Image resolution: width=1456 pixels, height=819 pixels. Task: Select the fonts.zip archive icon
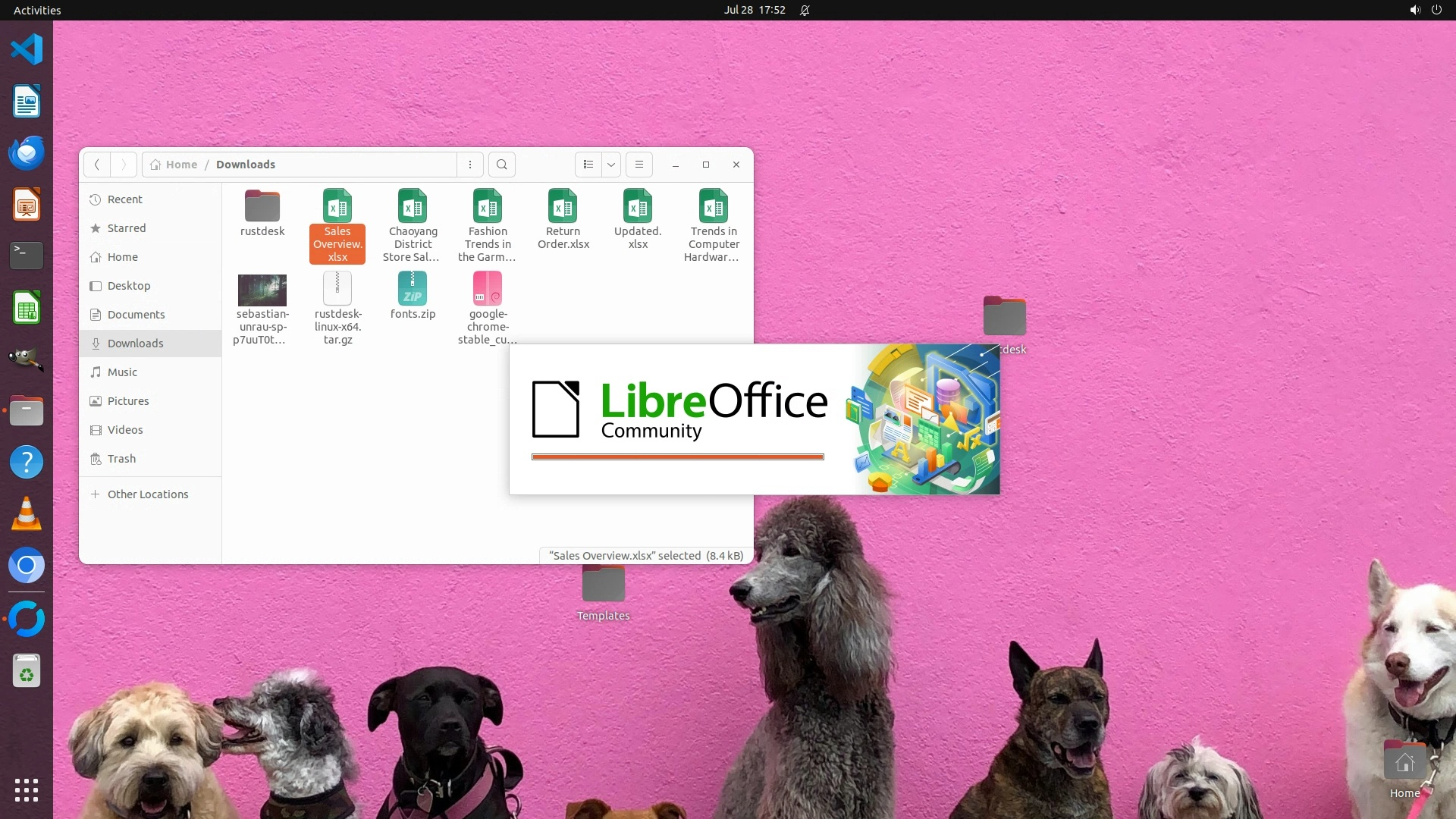tap(413, 289)
